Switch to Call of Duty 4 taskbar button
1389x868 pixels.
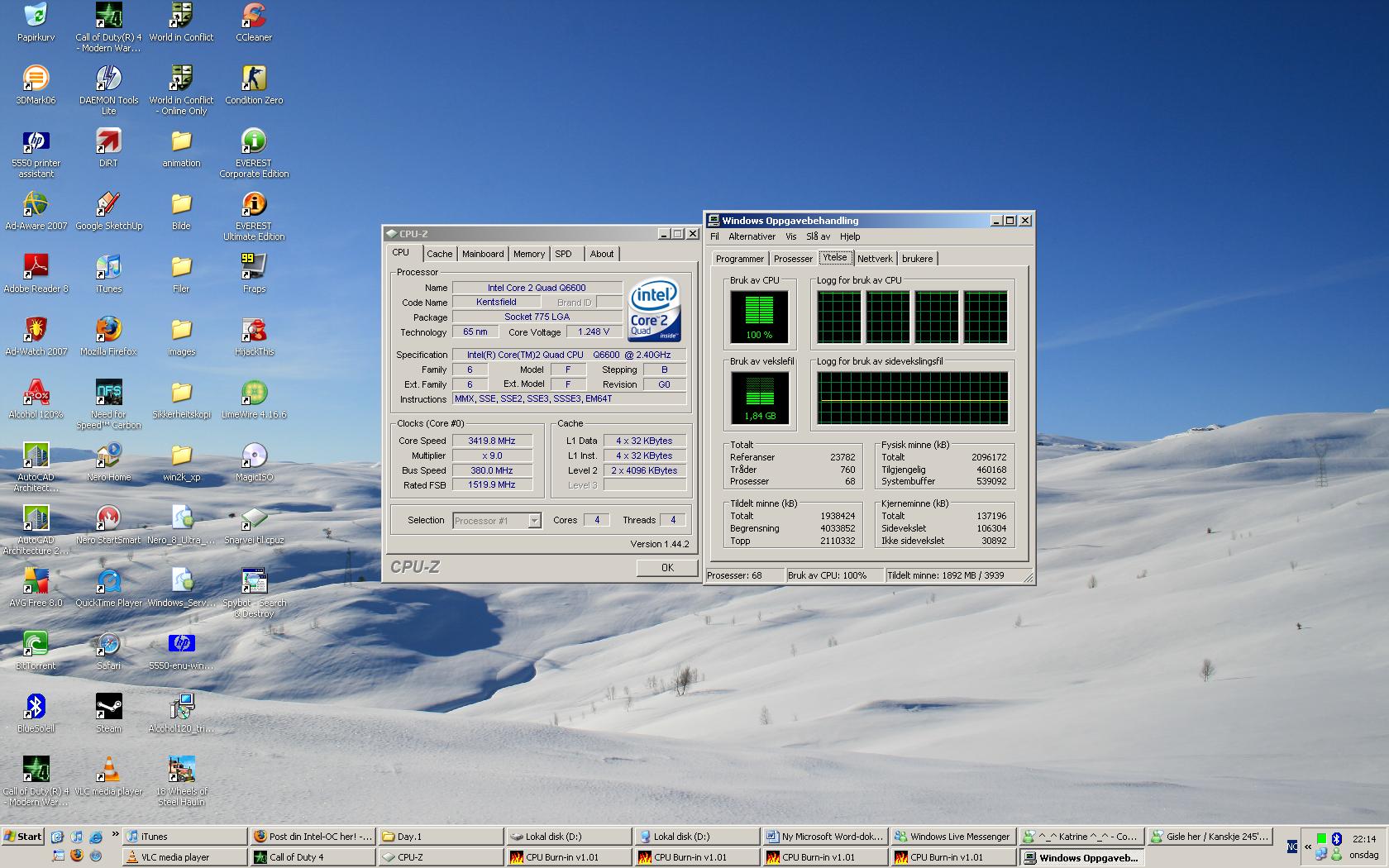(x=312, y=857)
